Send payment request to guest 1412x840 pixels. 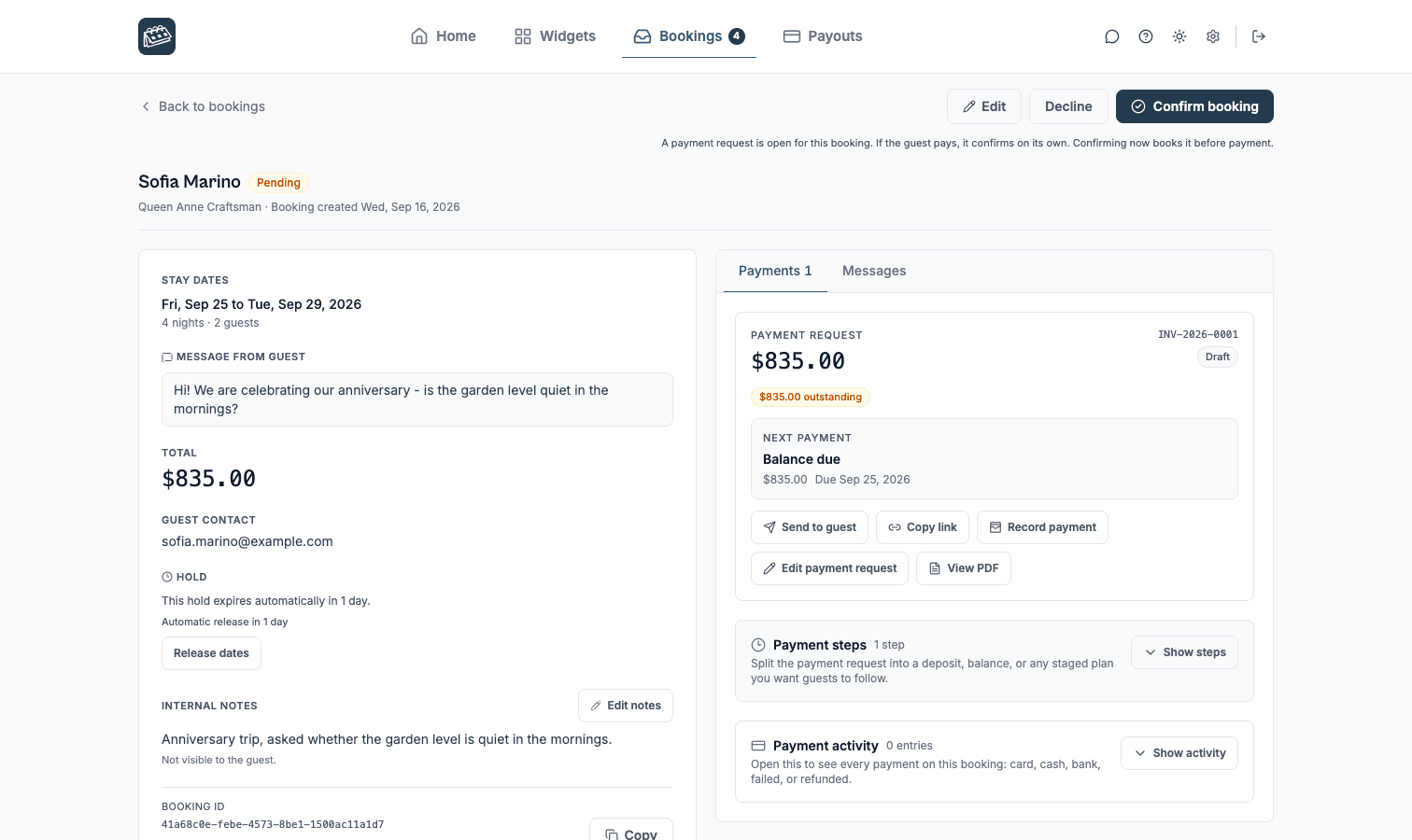810,527
